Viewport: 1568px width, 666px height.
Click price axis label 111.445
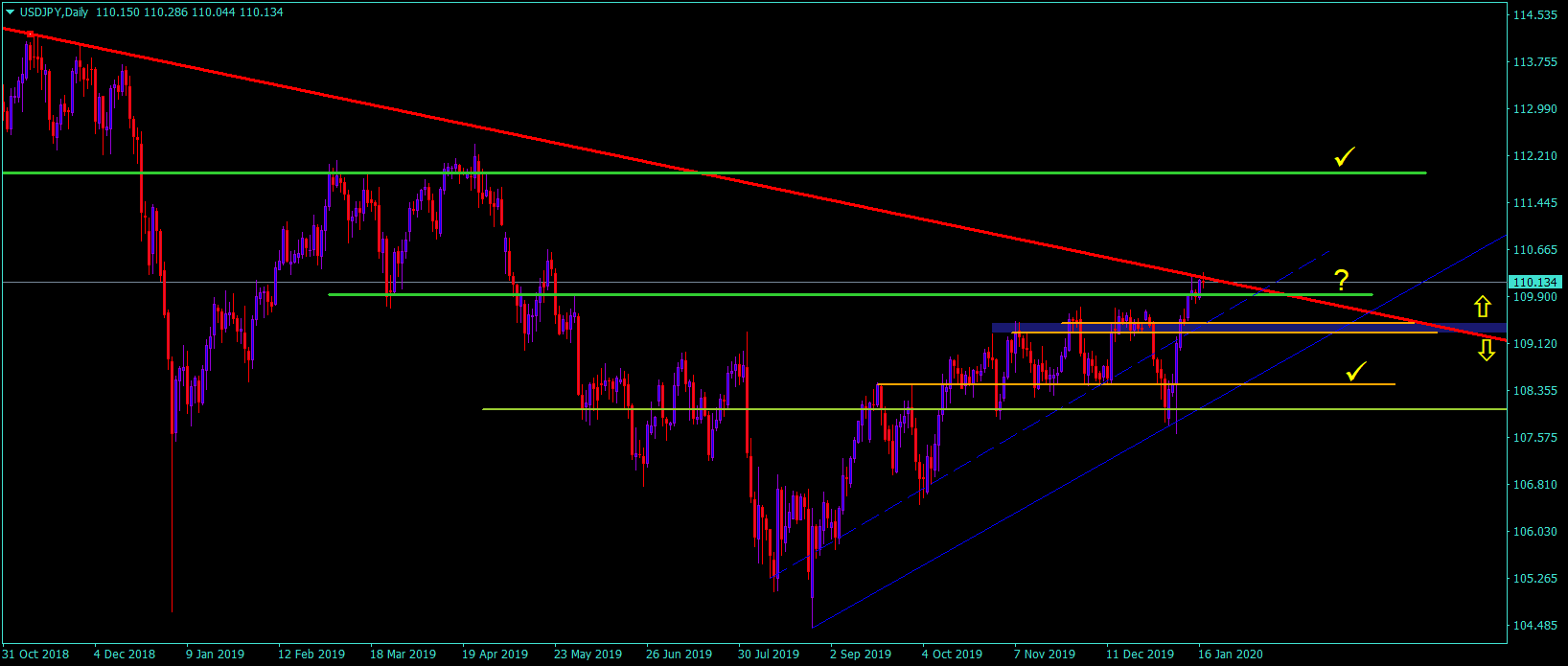[x=1534, y=203]
